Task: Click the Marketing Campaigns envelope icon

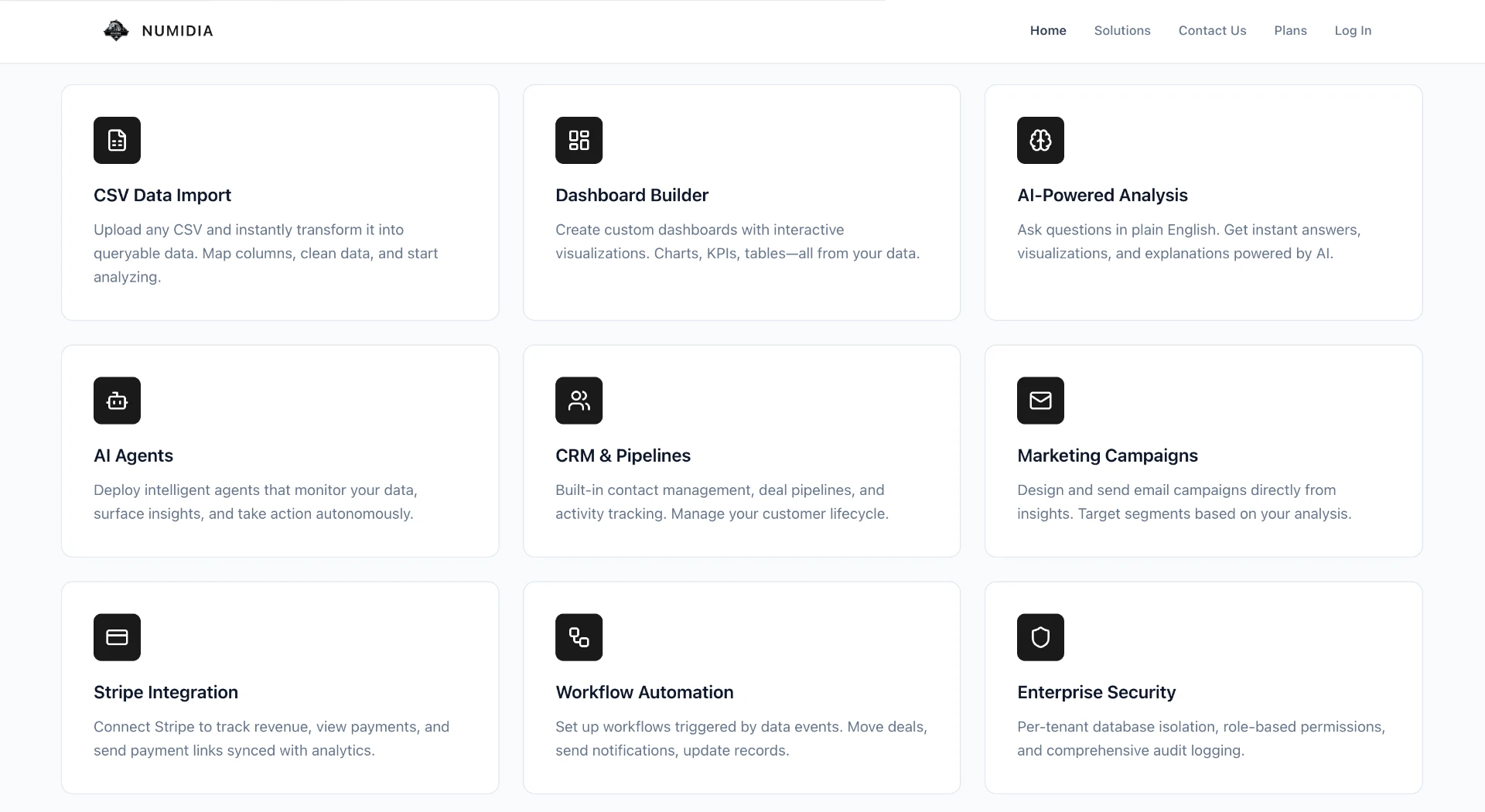Action: [1040, 401]
